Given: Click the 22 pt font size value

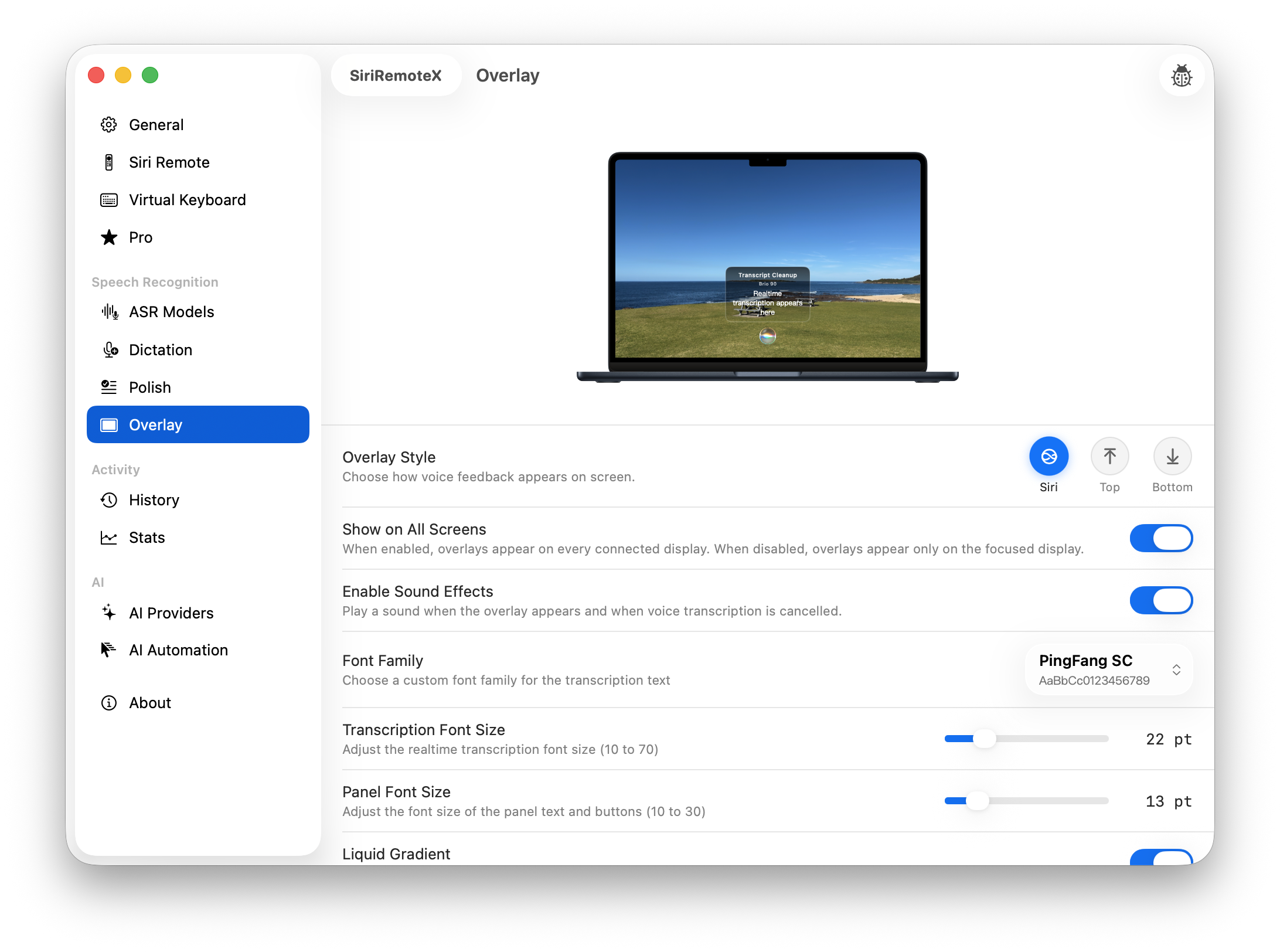Looking at the screenshot, I should tap(1169, 739).
